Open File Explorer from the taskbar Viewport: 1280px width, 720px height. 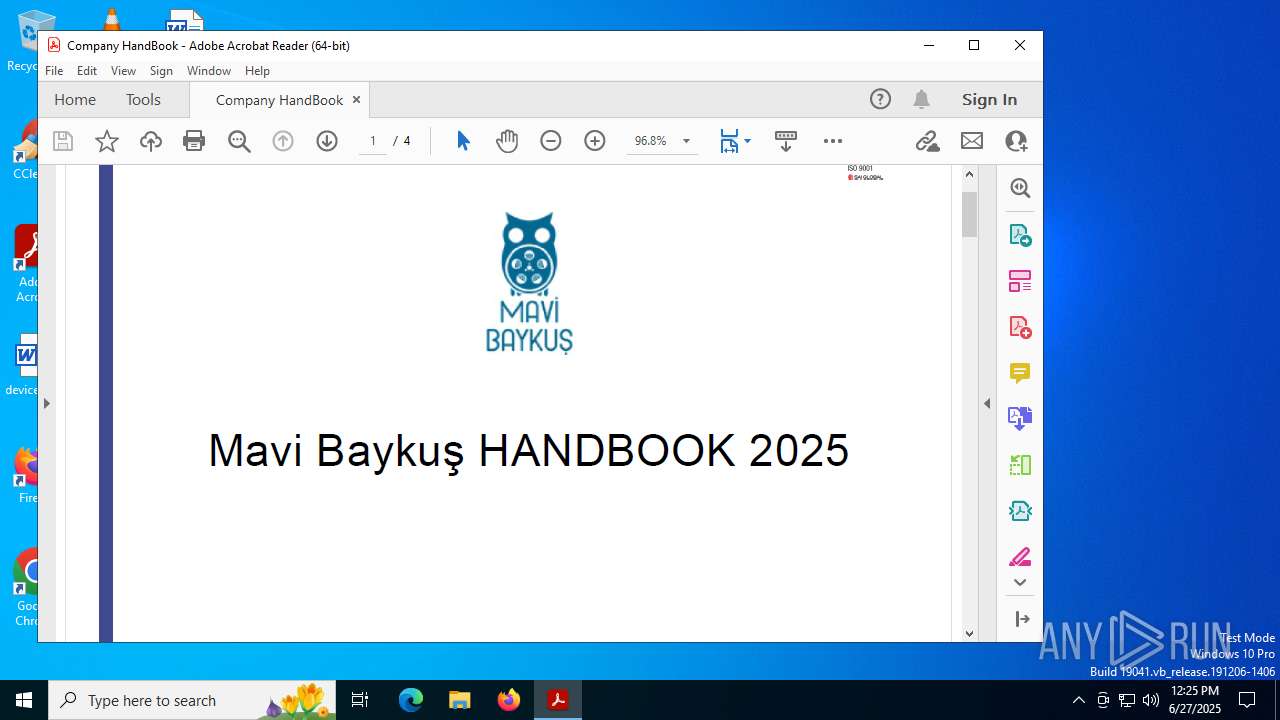(x=459, y=700)
